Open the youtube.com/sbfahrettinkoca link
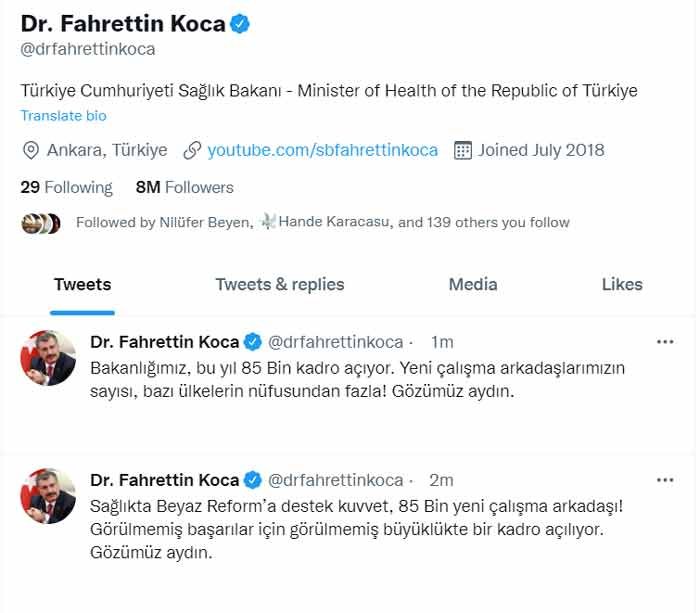The height and width of the screenshot is (613, 700). (x=322, y=151)
